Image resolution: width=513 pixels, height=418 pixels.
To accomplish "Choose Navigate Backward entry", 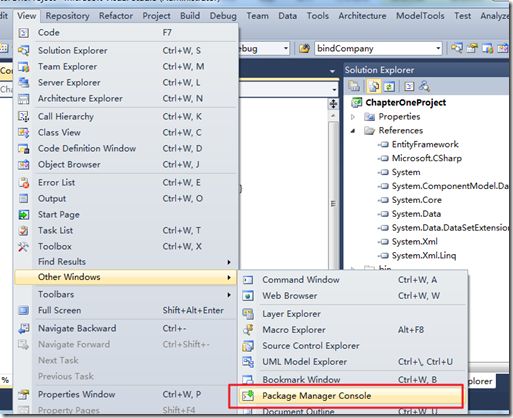I will [127, 328].
